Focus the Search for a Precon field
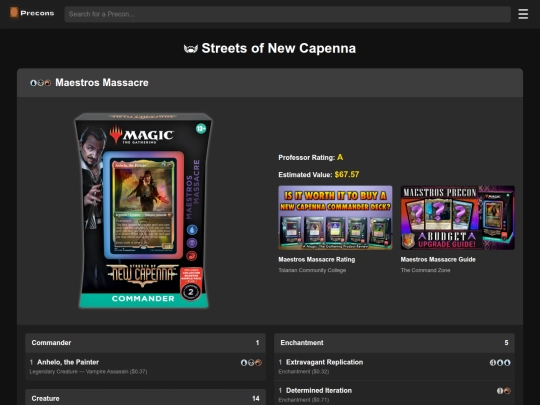The image size is (540, 405). click(288, 14)
